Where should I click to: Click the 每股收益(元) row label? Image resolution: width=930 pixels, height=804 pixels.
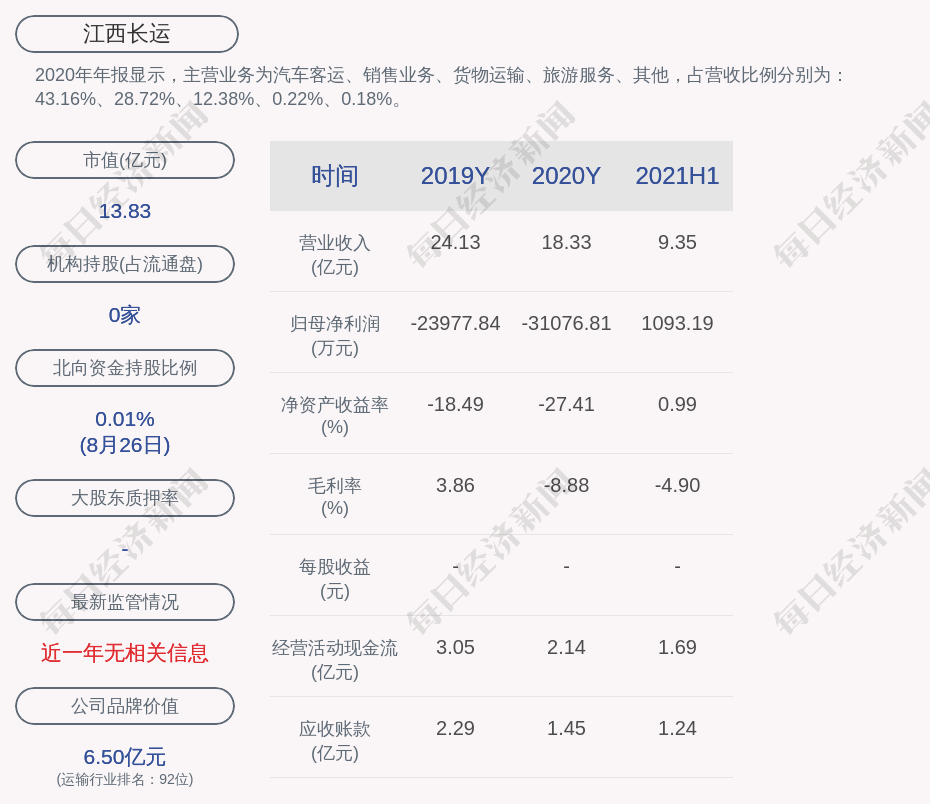pyautogui.click(x=335, y=579)
